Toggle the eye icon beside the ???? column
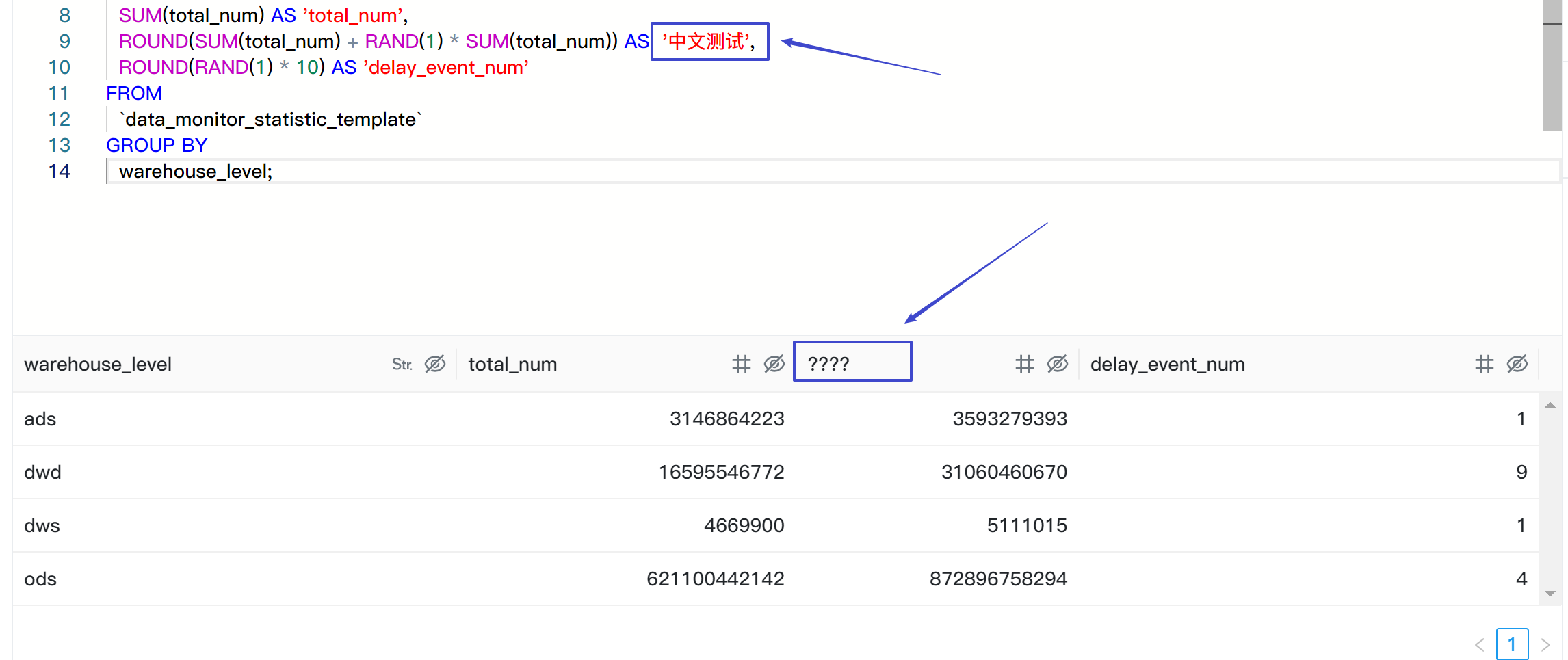Image resolution: width=1568 pixels, height=660 pixels. [1057, 364]
